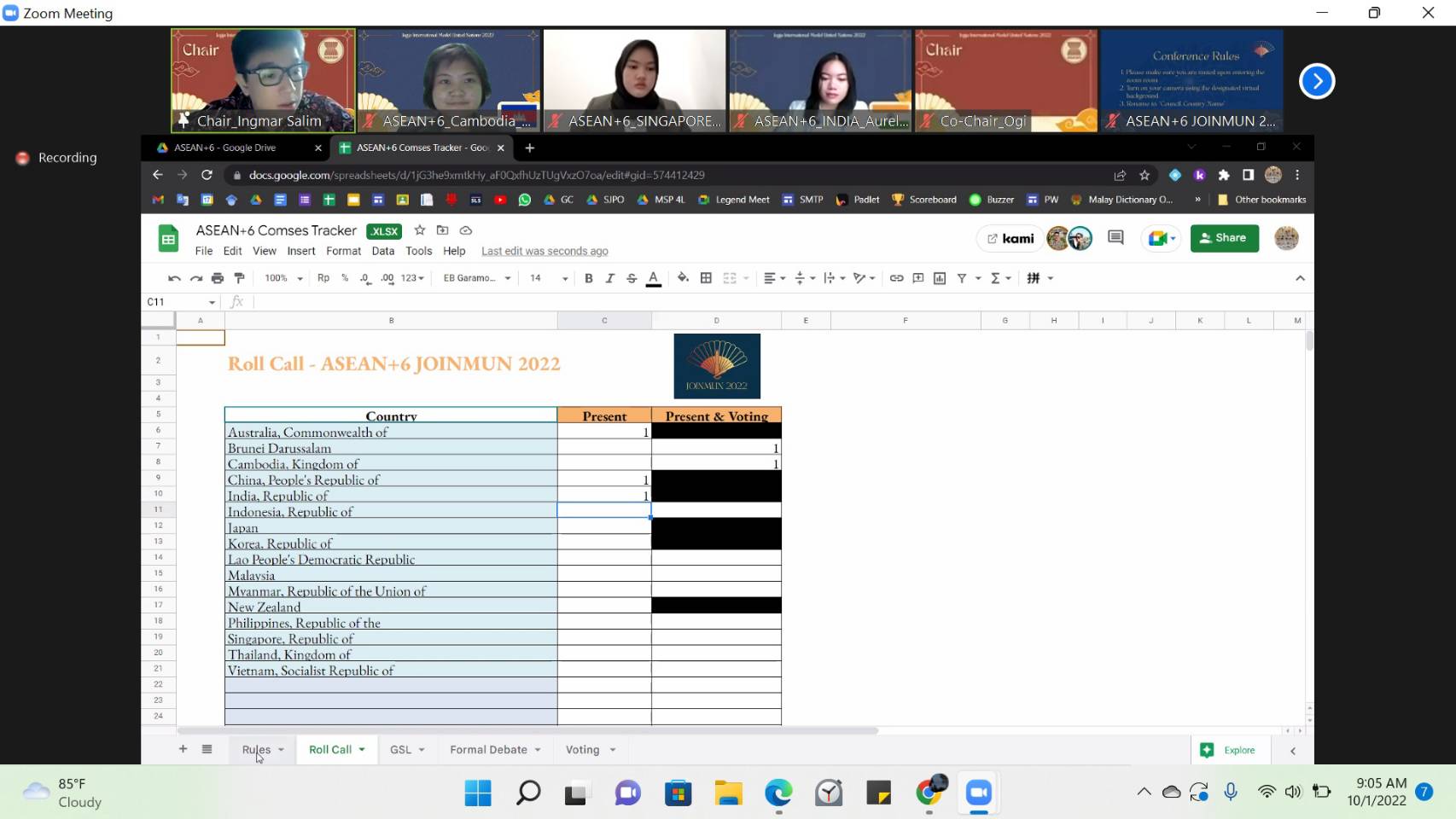Viewport: 1456px width, 819px height.
Task: Open the 'Last edit was seconds ago' link
Action: pos(545,251)
